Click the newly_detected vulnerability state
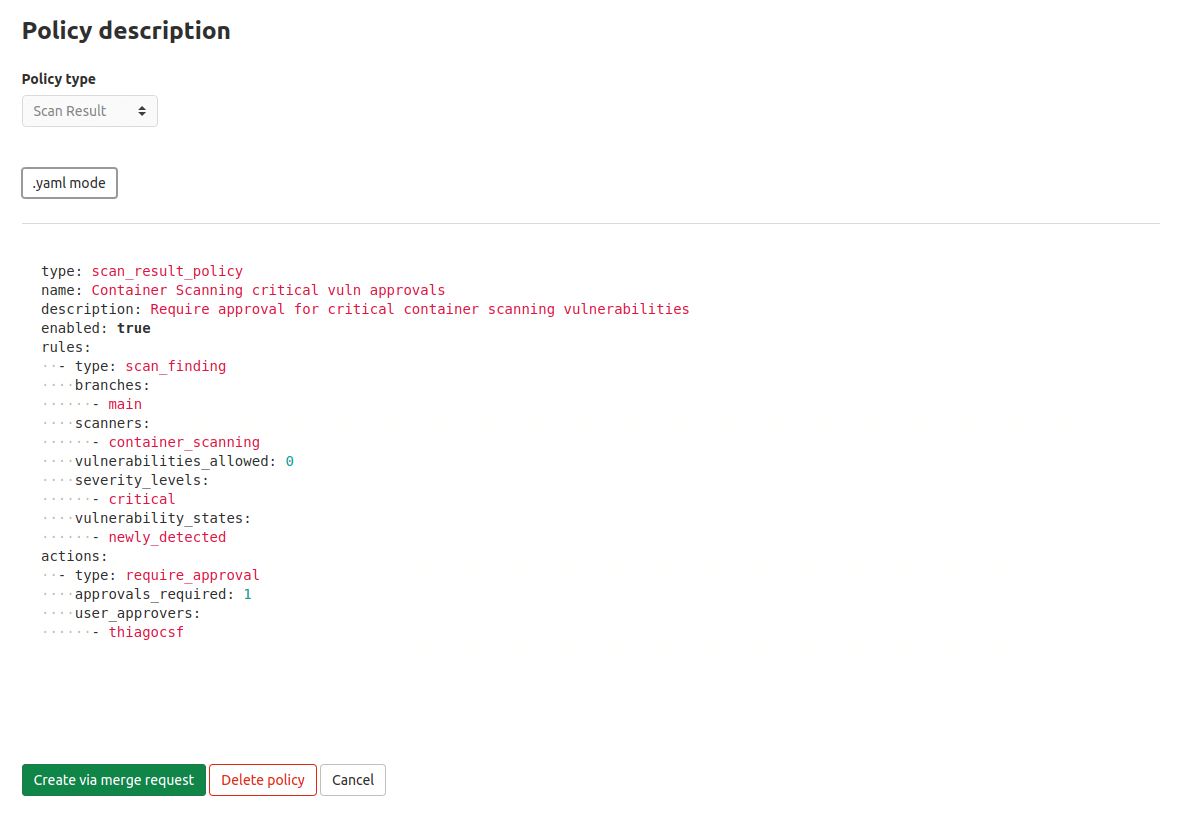The image size is (1180, 816). point(167,537)
